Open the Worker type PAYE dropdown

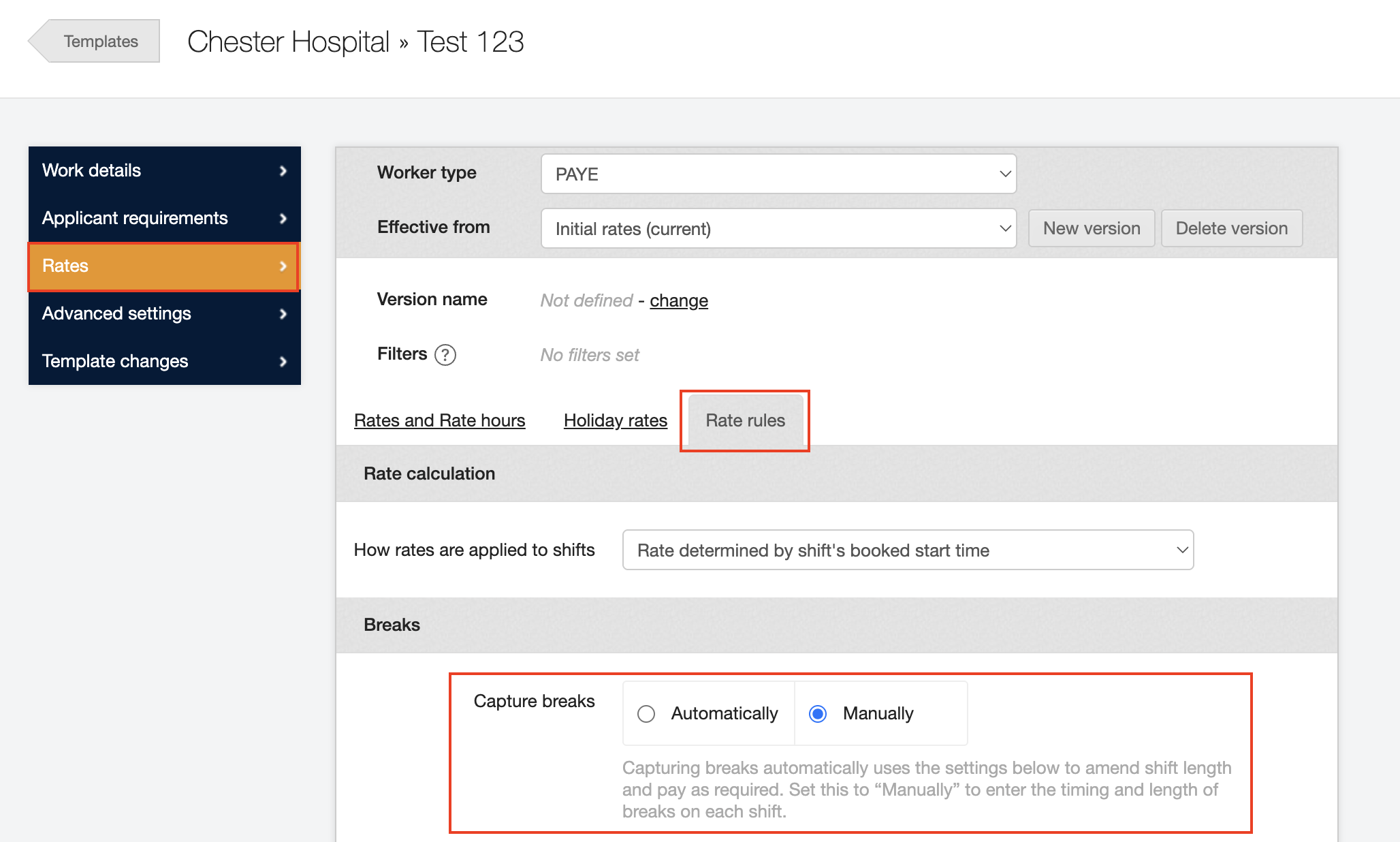click(x=778, y=174)
